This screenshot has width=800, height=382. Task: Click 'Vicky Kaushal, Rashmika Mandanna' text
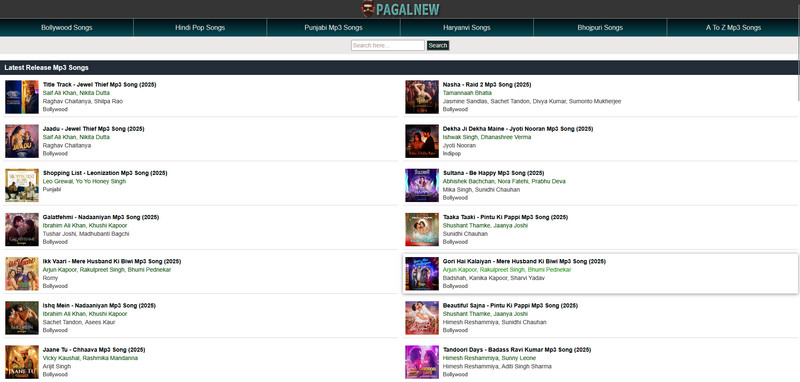pos(90,358)
